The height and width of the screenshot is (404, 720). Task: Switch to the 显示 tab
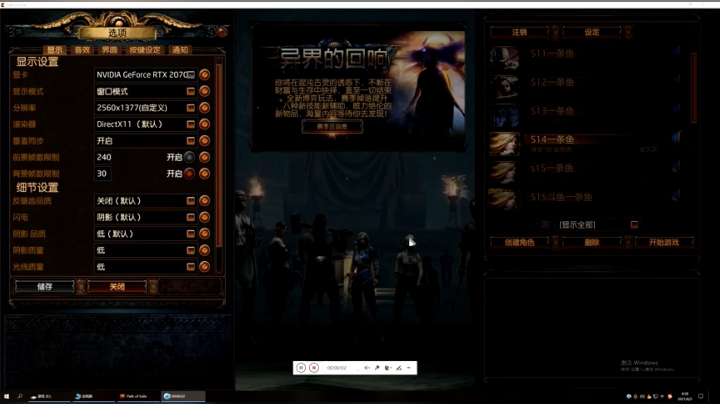[55, 50]
